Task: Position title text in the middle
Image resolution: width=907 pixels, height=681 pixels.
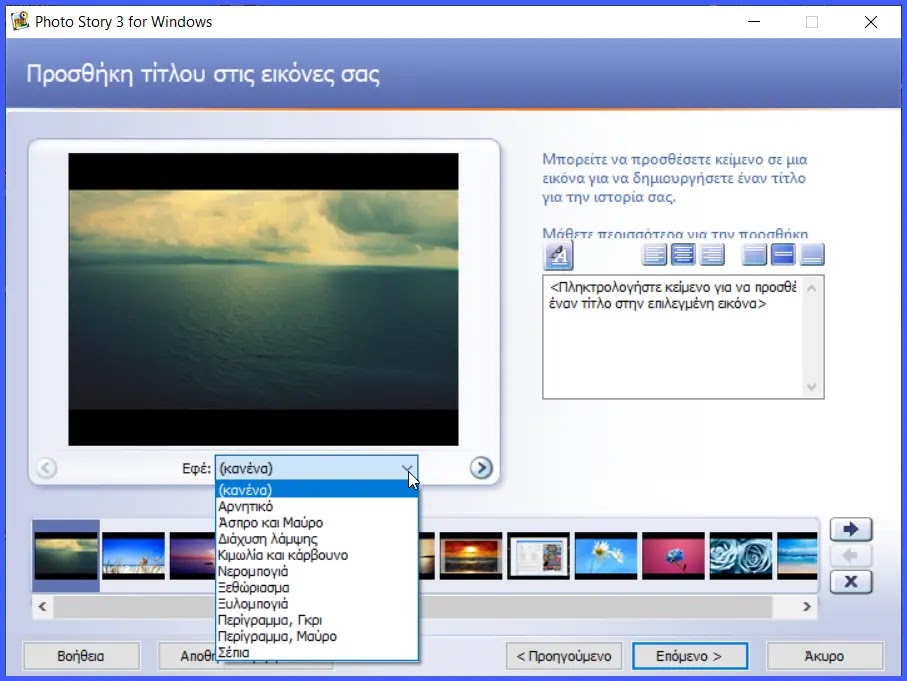Action: coord(783,255)
